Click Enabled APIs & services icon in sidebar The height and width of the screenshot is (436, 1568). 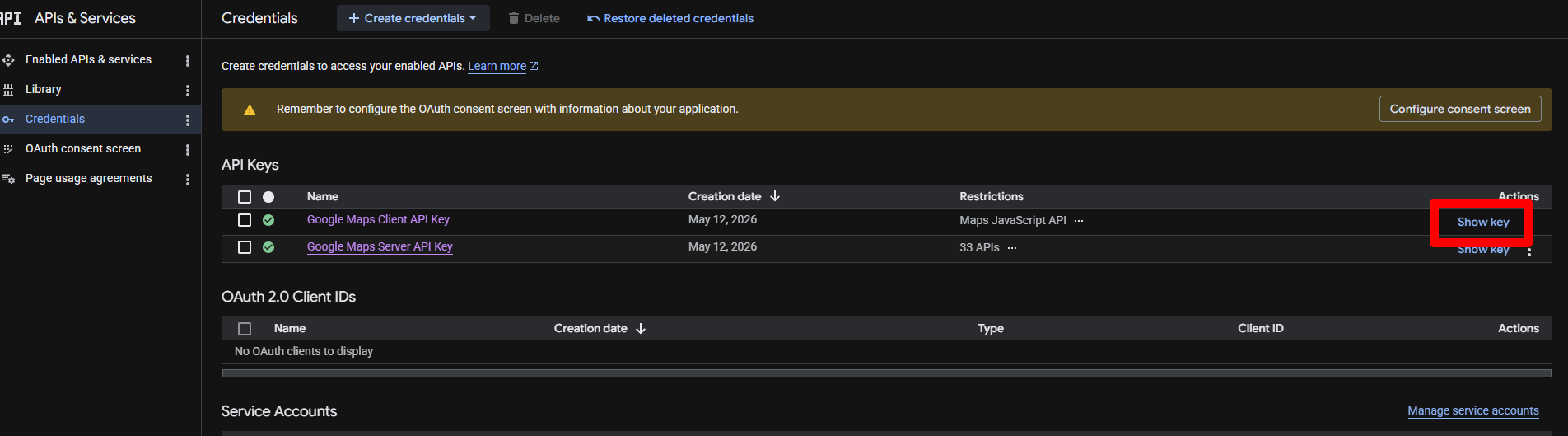(8, 60)
